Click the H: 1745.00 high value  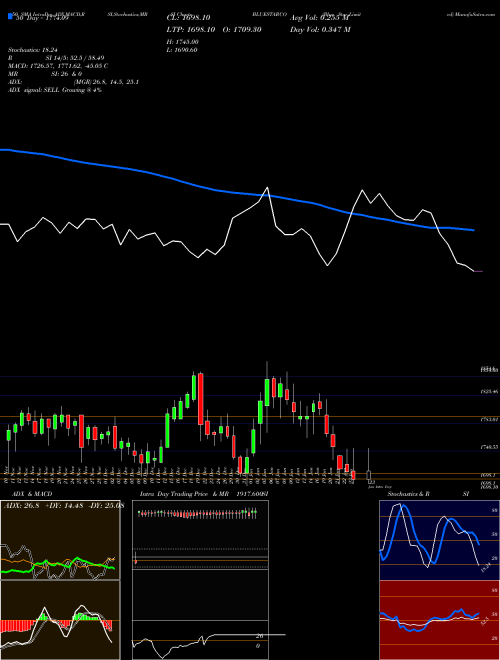(x=183, y=42)
